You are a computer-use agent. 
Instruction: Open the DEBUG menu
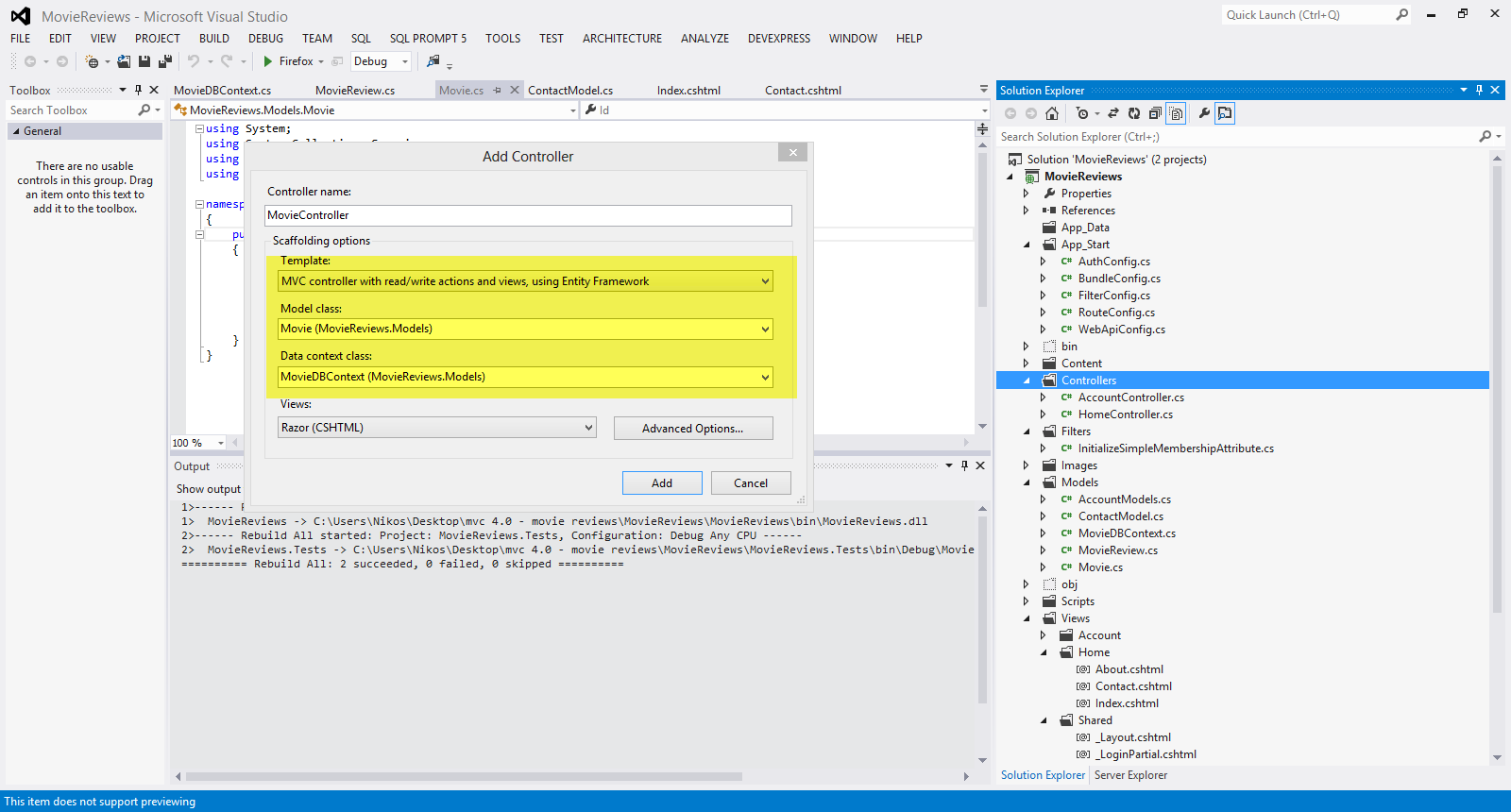[265, 39]
